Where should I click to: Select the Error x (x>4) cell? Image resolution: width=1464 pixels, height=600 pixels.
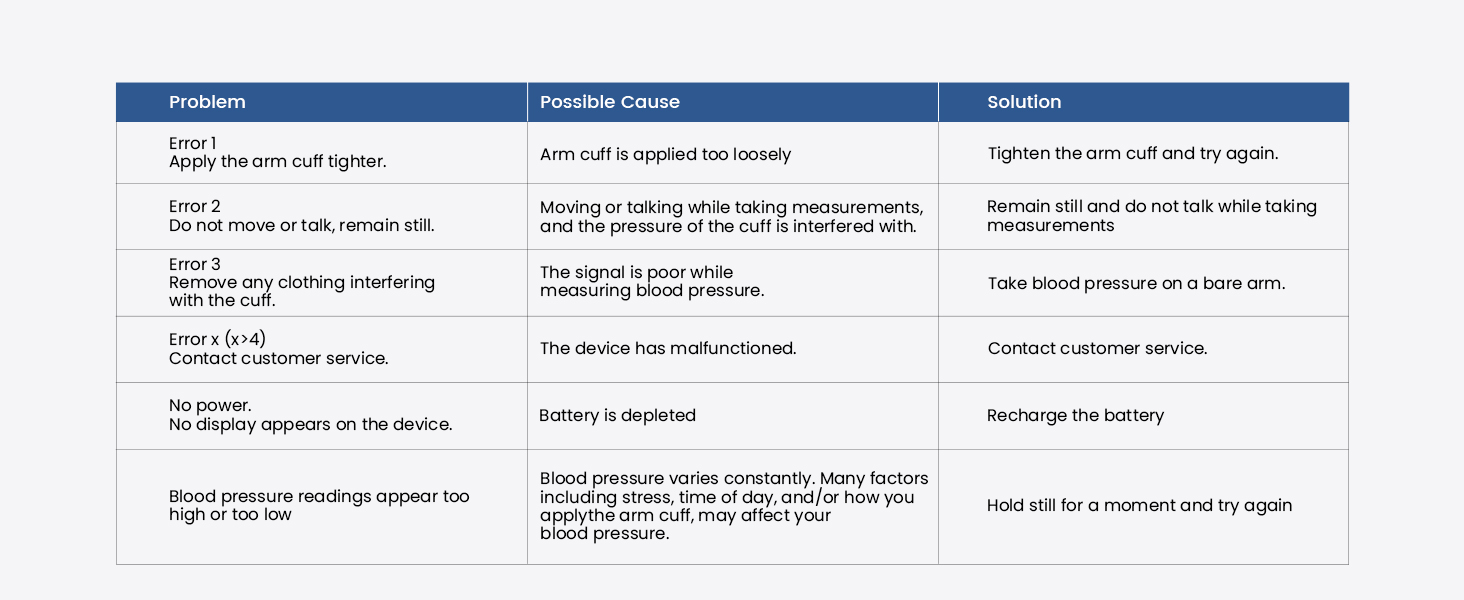click(x=322, y=349)
